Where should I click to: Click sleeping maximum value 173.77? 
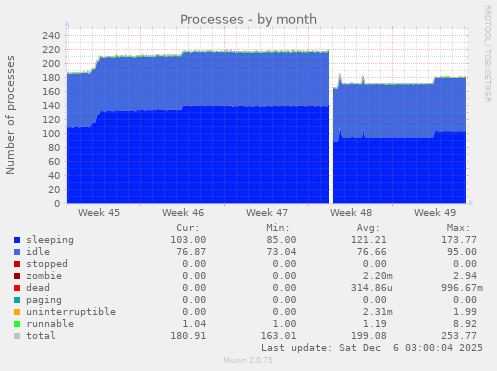click(459, 240)
